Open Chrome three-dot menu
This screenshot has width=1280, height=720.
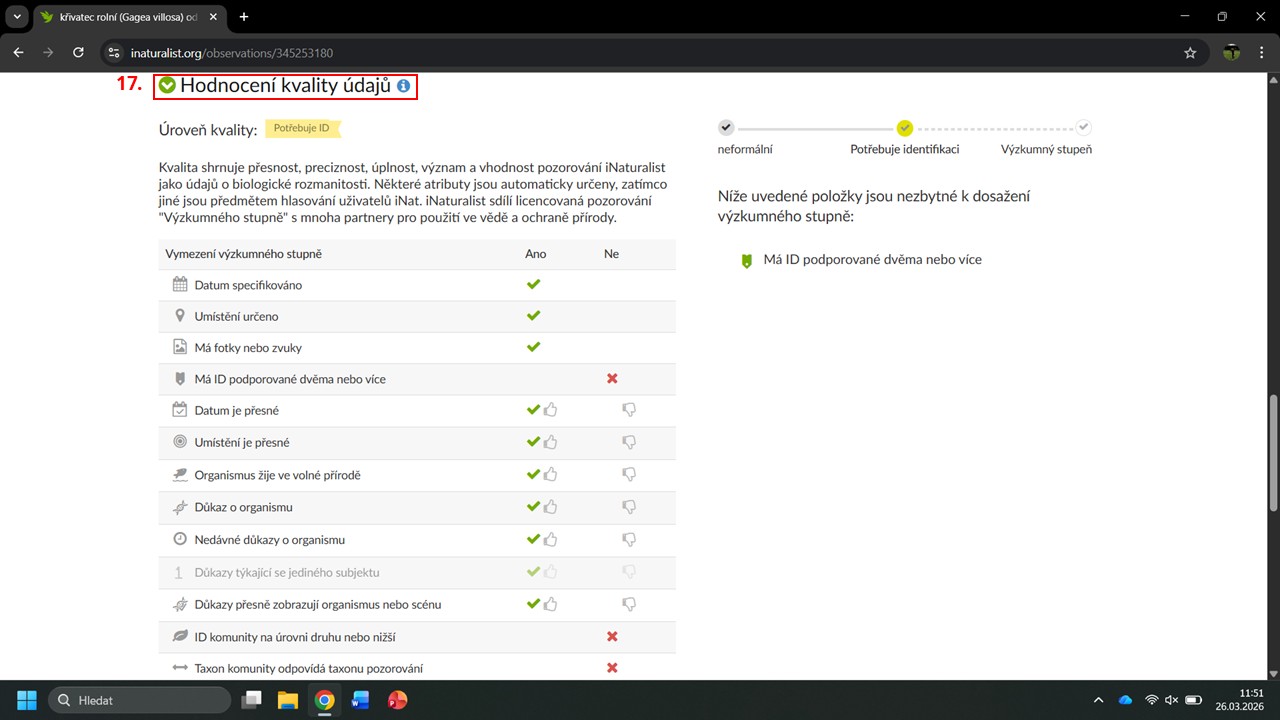(x=1263, y=53)
